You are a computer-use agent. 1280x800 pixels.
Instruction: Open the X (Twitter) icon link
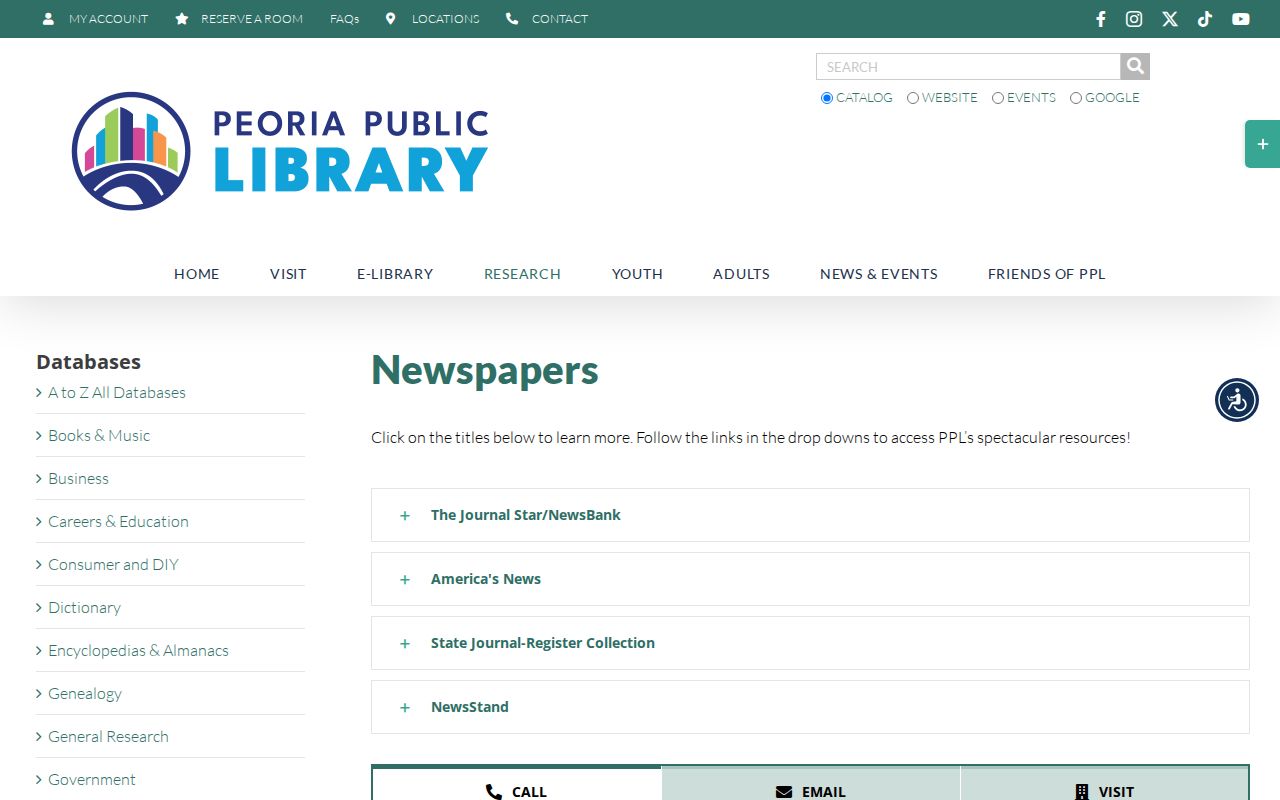[1170, 19]
